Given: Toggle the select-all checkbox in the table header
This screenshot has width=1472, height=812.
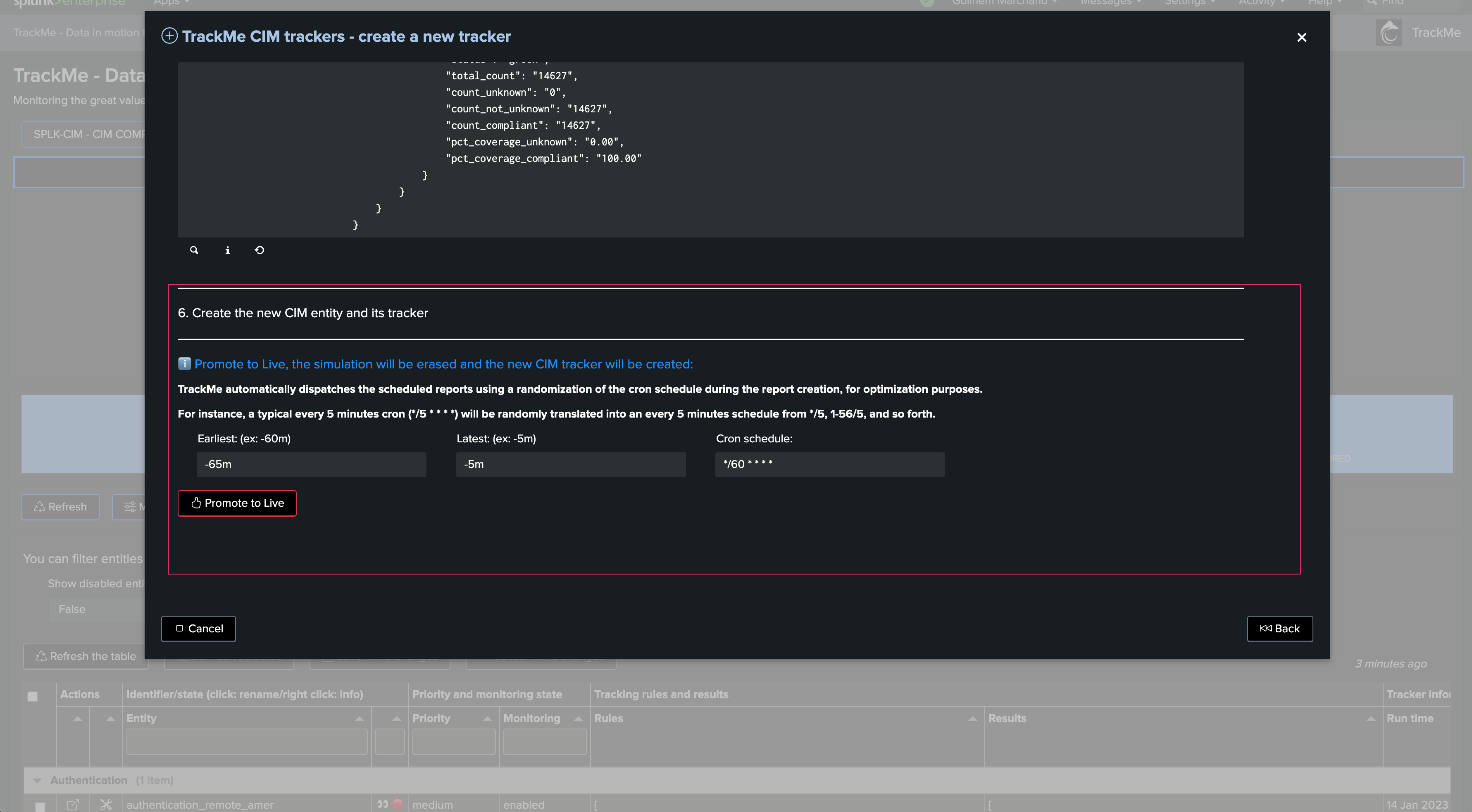Looking at the screenshot, I should click(x=33, y=696).
